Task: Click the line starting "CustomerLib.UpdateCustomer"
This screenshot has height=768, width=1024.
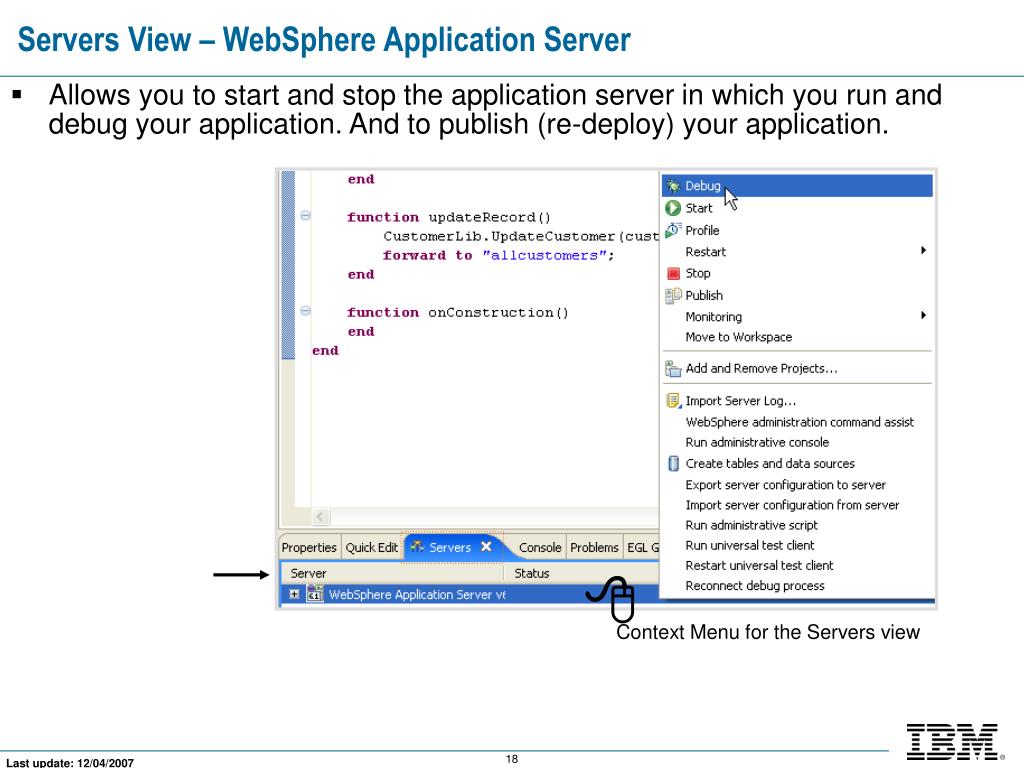Action: pyautogui.click(x=521, y=236)
